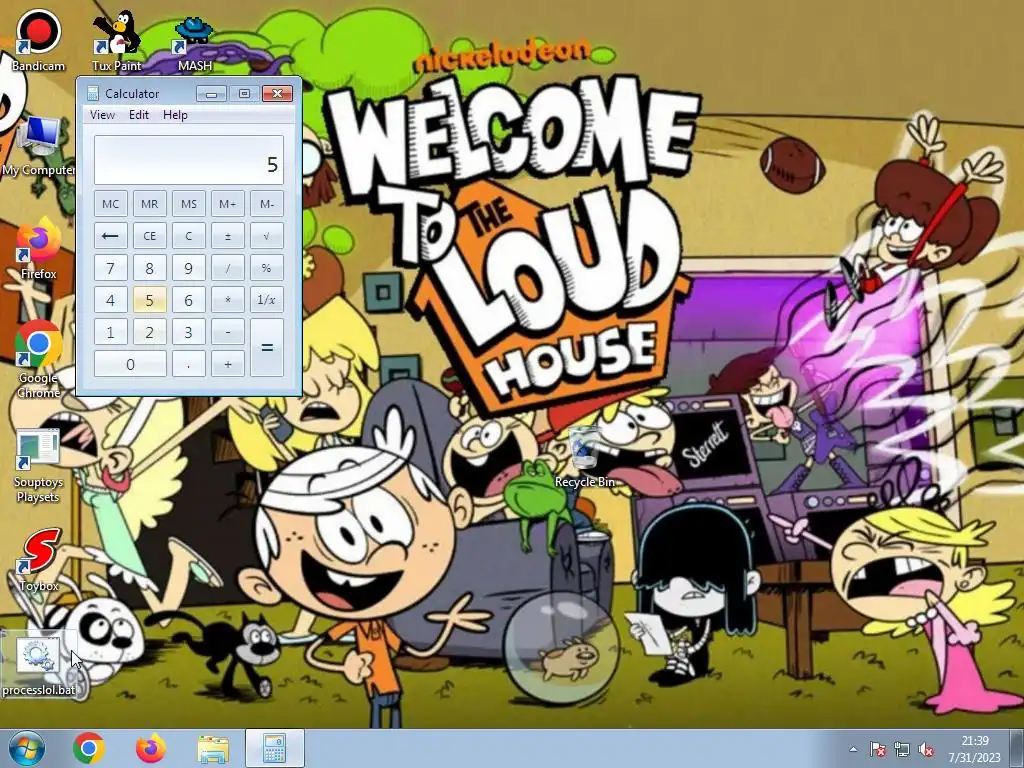Open the taskbar clock and date
Screen dimensions: 1024x768
[974, 748]
